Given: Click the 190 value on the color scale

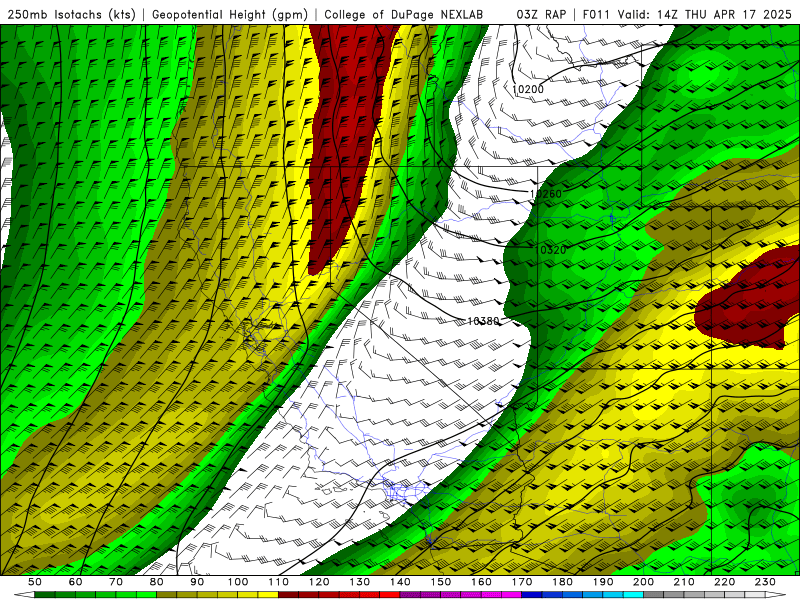Looking at the screenshot, I should (603, 582).
